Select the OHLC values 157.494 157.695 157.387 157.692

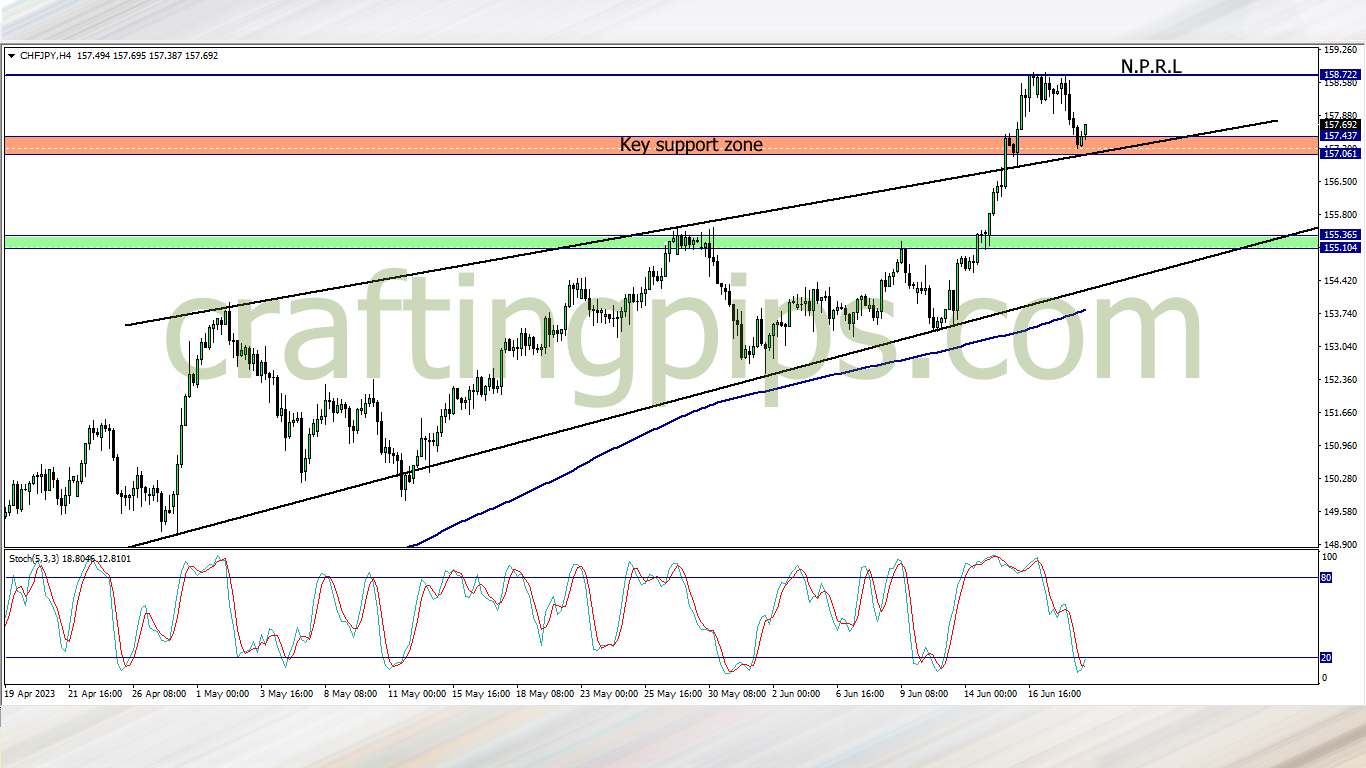pos(147,56)
